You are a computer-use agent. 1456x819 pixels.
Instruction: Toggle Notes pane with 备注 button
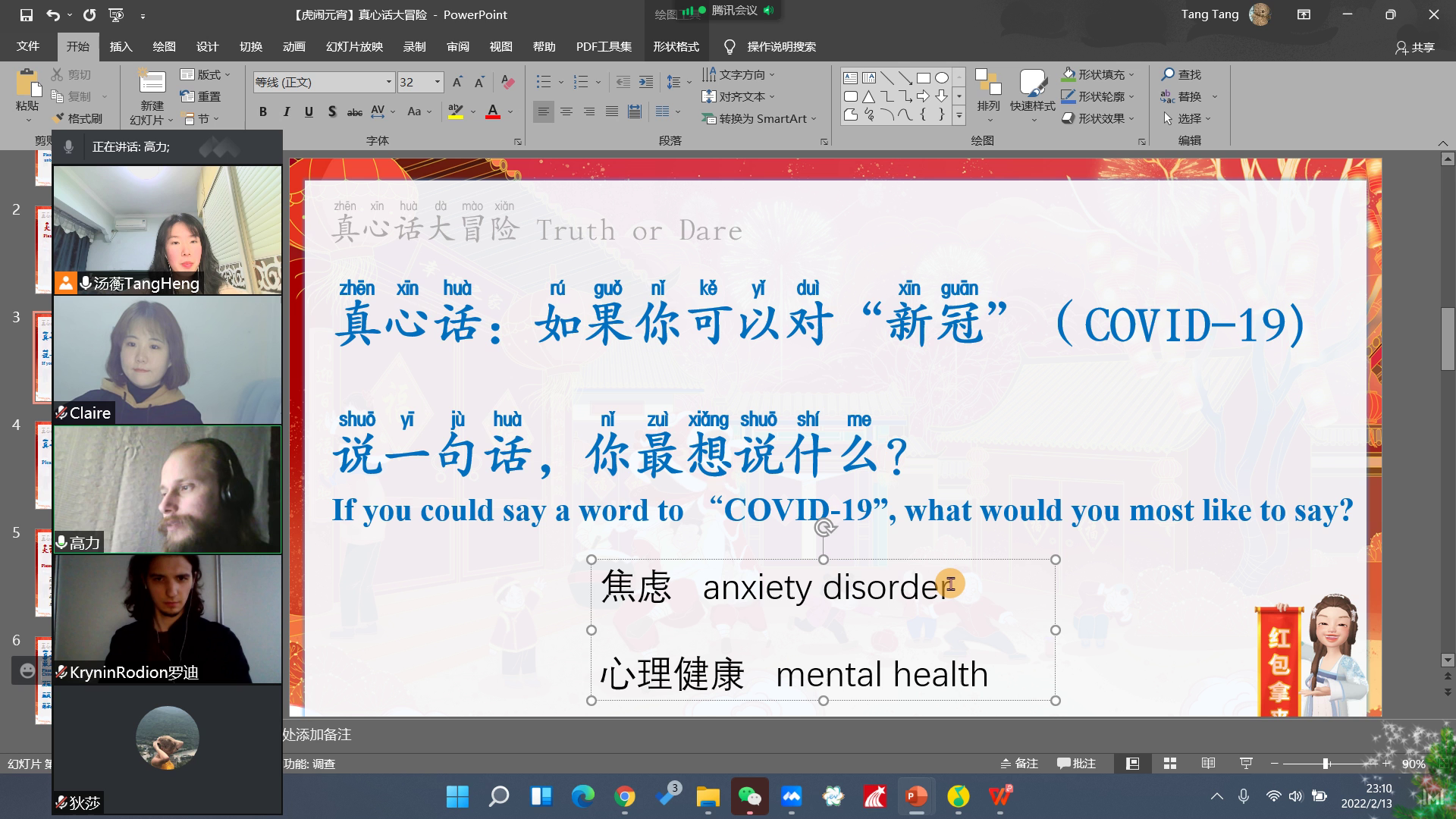point(1019,764)
